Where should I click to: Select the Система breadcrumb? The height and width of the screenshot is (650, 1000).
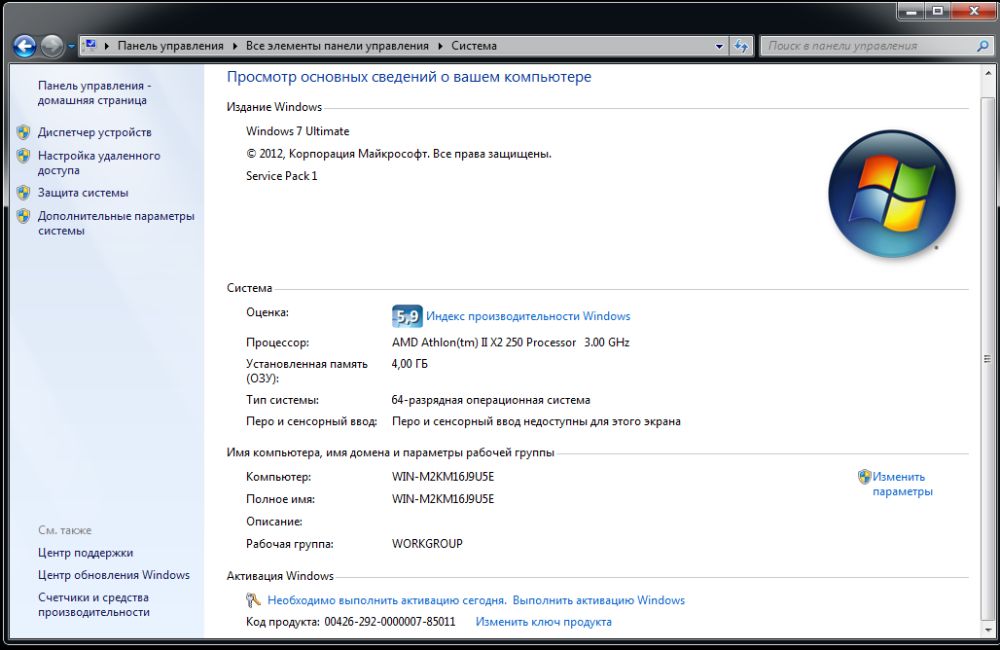pyautogui.click(x=474, y=46)
